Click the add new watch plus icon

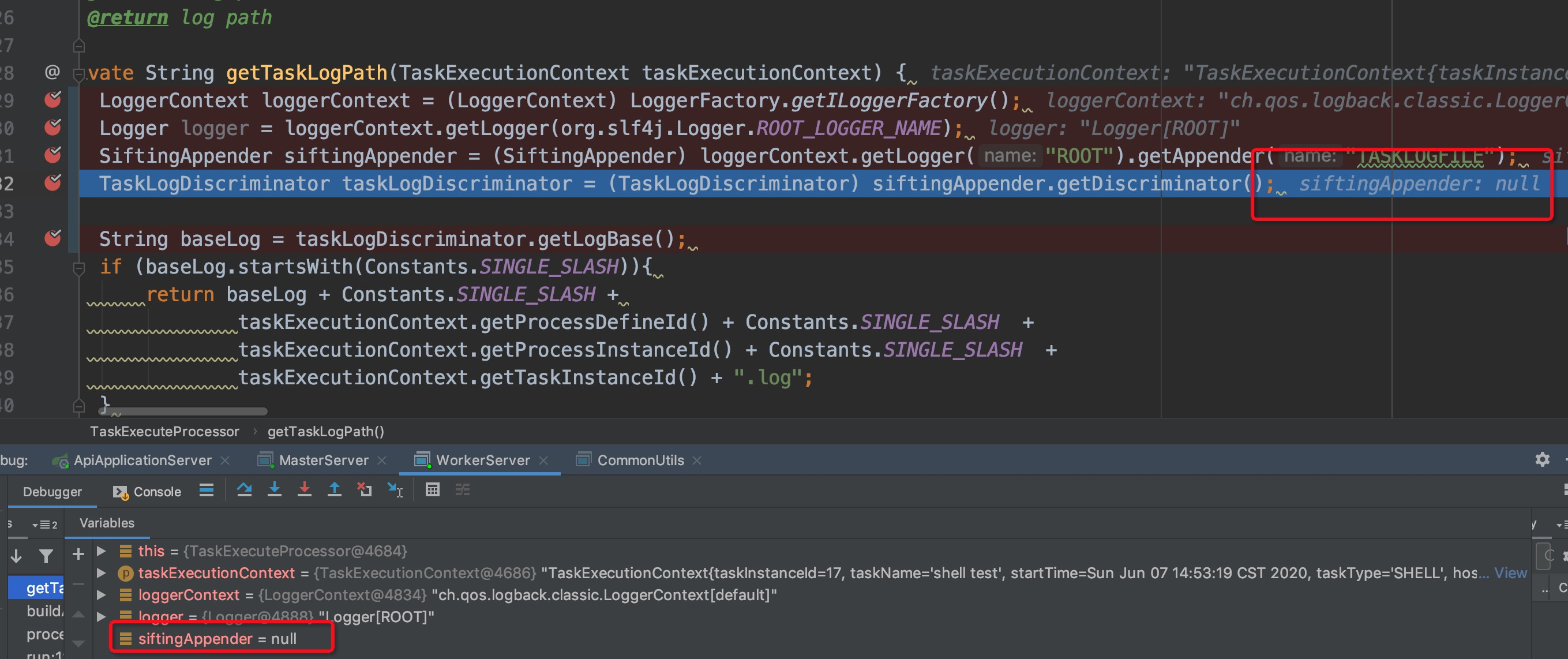[x=78, y=553]
